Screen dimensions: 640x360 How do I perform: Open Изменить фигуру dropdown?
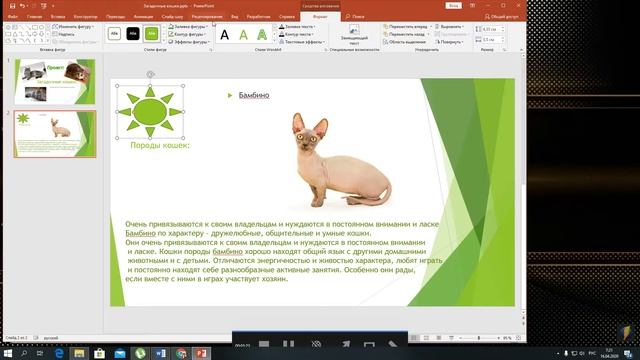coord(73,27)
